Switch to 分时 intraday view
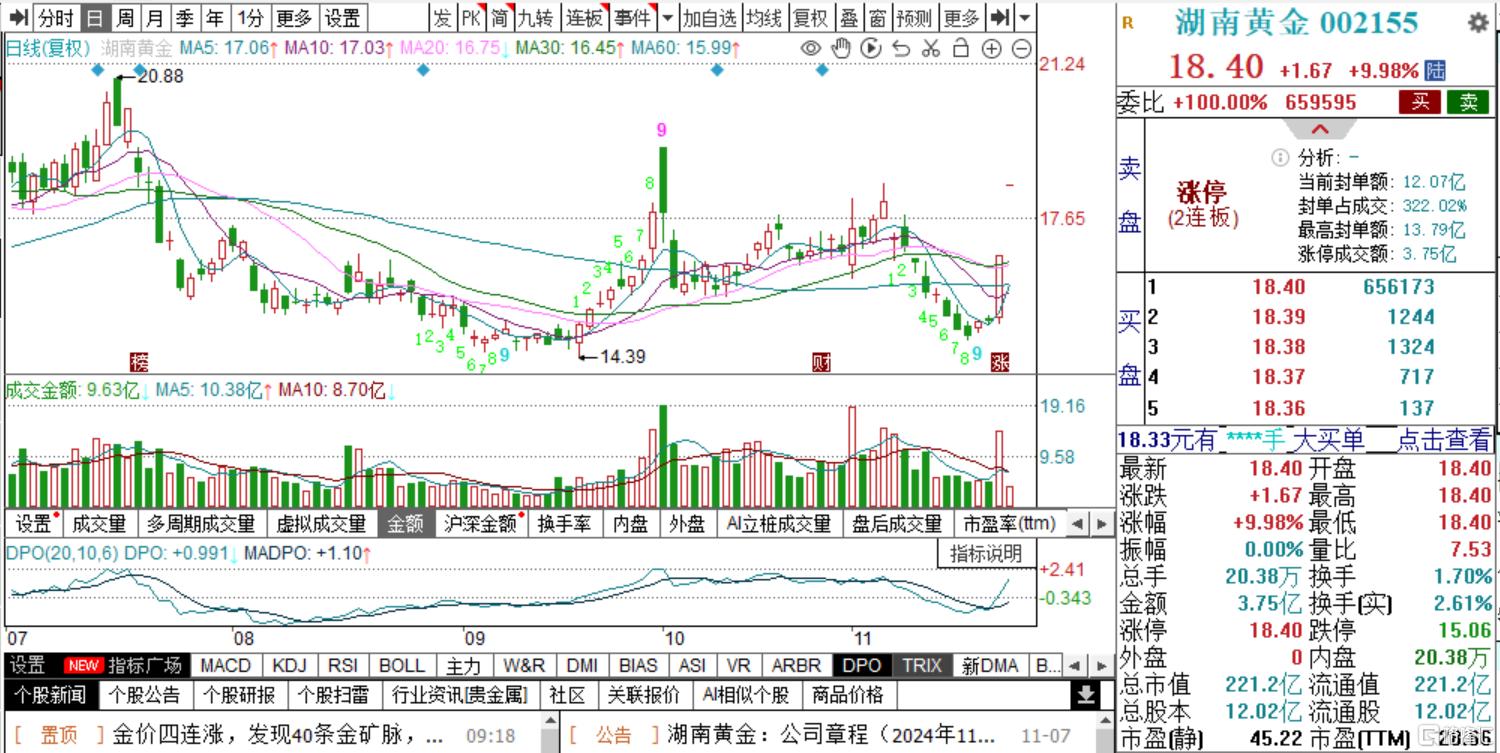The width and height of the screenshot is (1500, 753). [x=55, y=17]
